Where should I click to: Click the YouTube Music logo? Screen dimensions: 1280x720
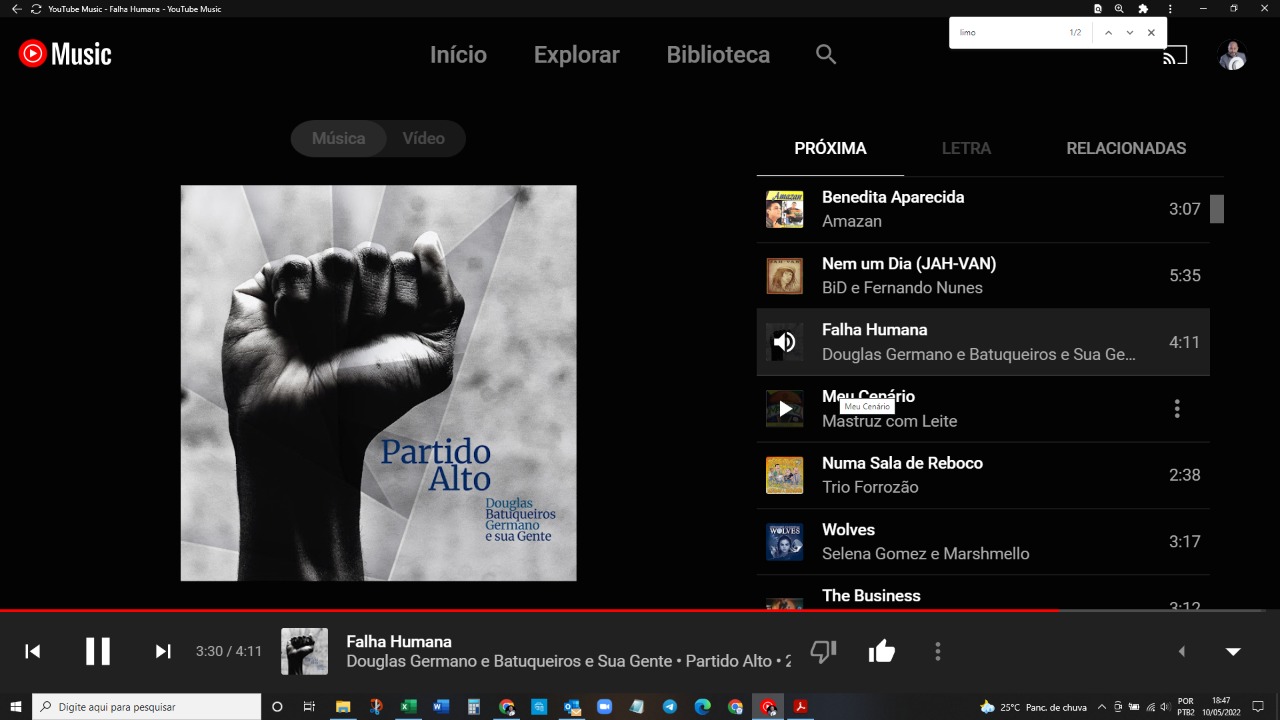coord(65,54)
